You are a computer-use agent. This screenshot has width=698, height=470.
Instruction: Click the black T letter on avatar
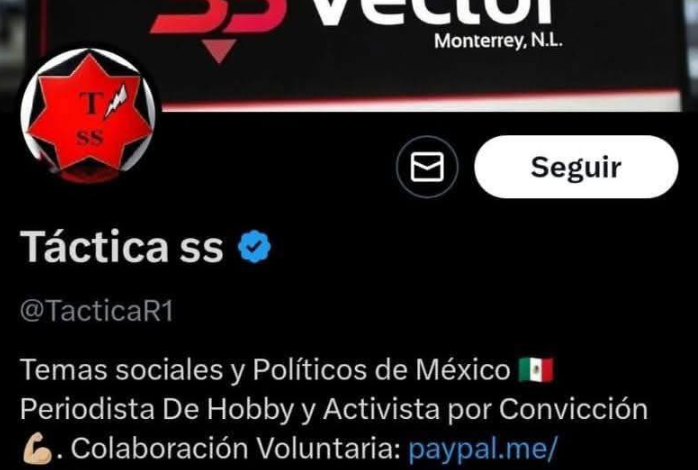click(x=91, y=102)
